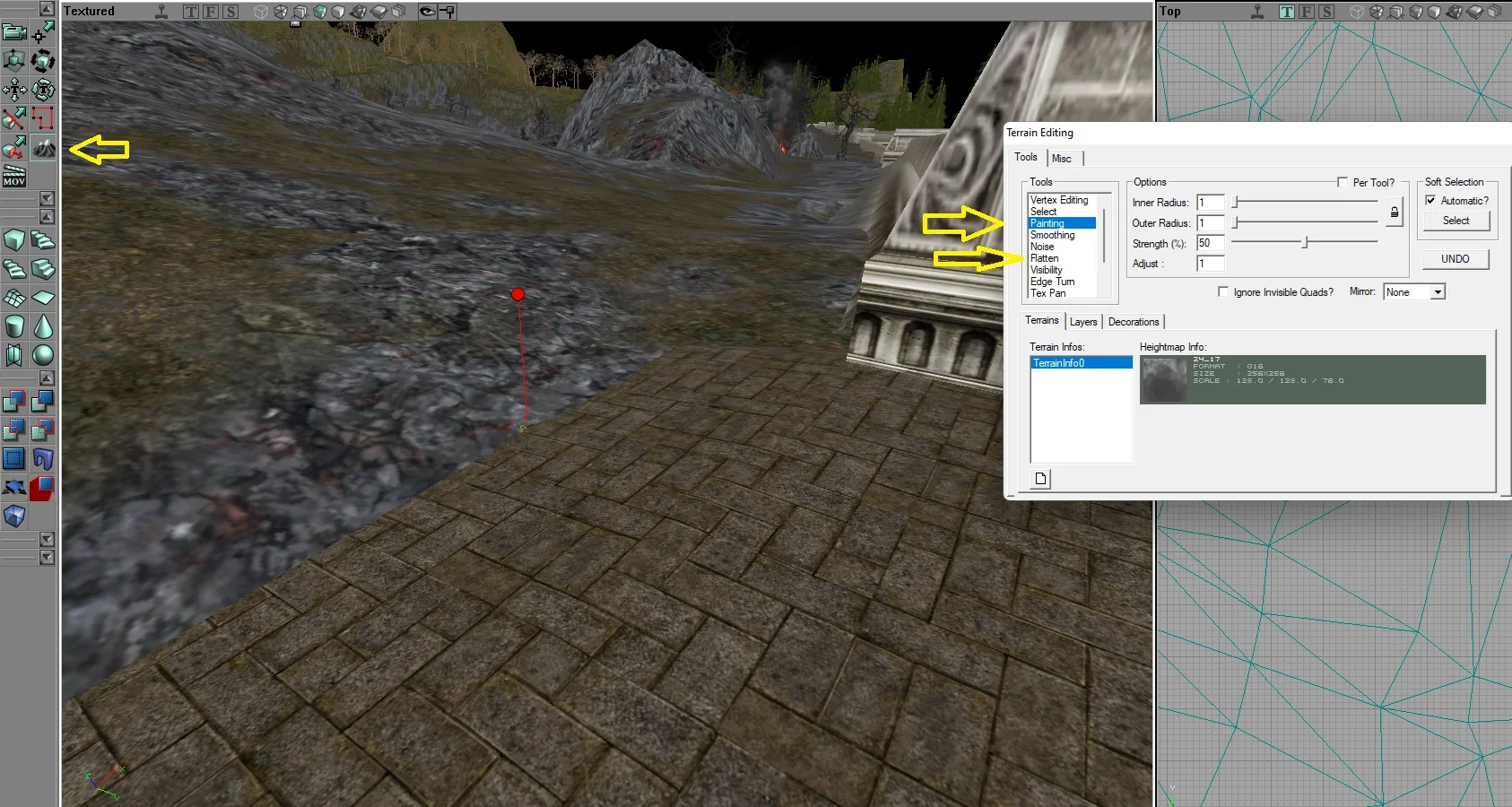The width and height of the screenshot is (1512, 807).
Task: Click the Soft Selection Select button
Action: tap(1456, 221)
